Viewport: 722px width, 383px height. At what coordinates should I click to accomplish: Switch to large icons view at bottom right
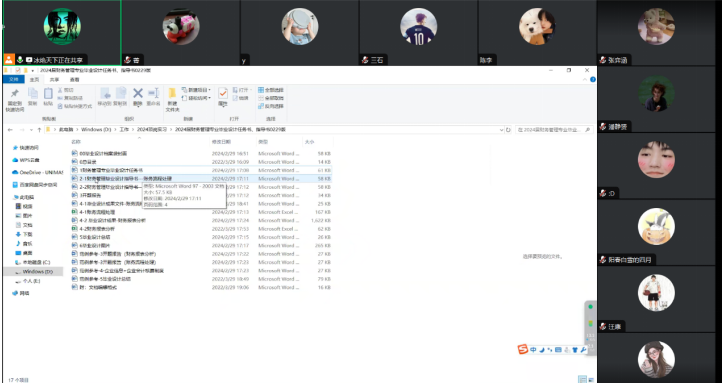[591, 380]
